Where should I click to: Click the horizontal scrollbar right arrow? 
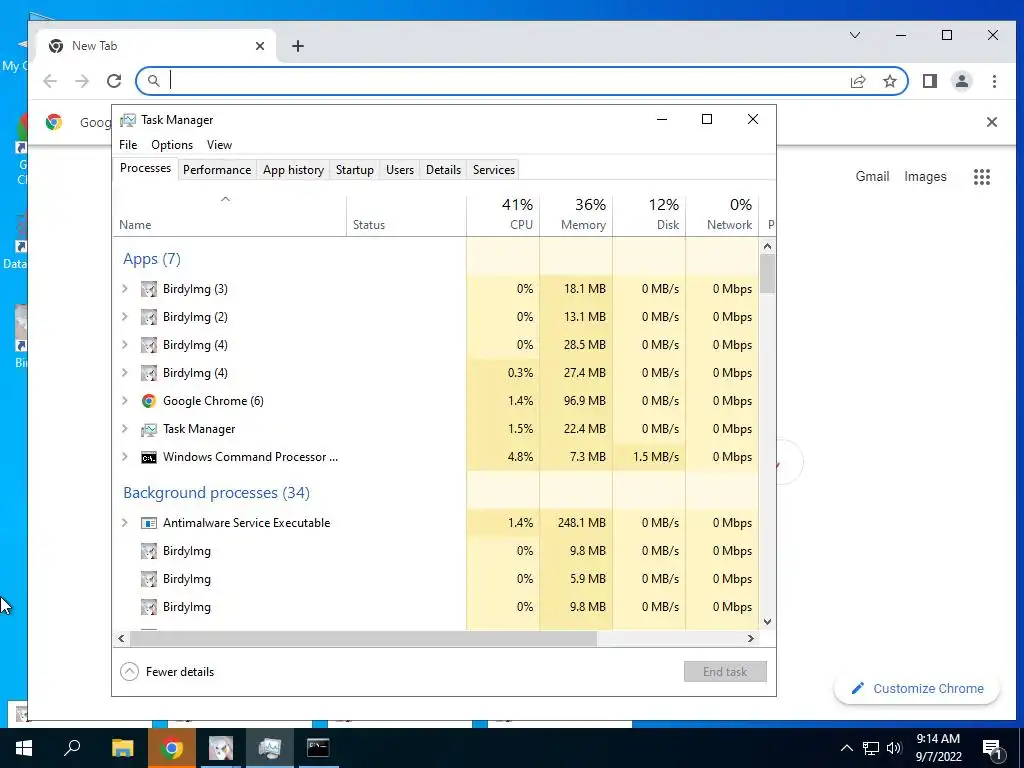(x=751, y=639)
